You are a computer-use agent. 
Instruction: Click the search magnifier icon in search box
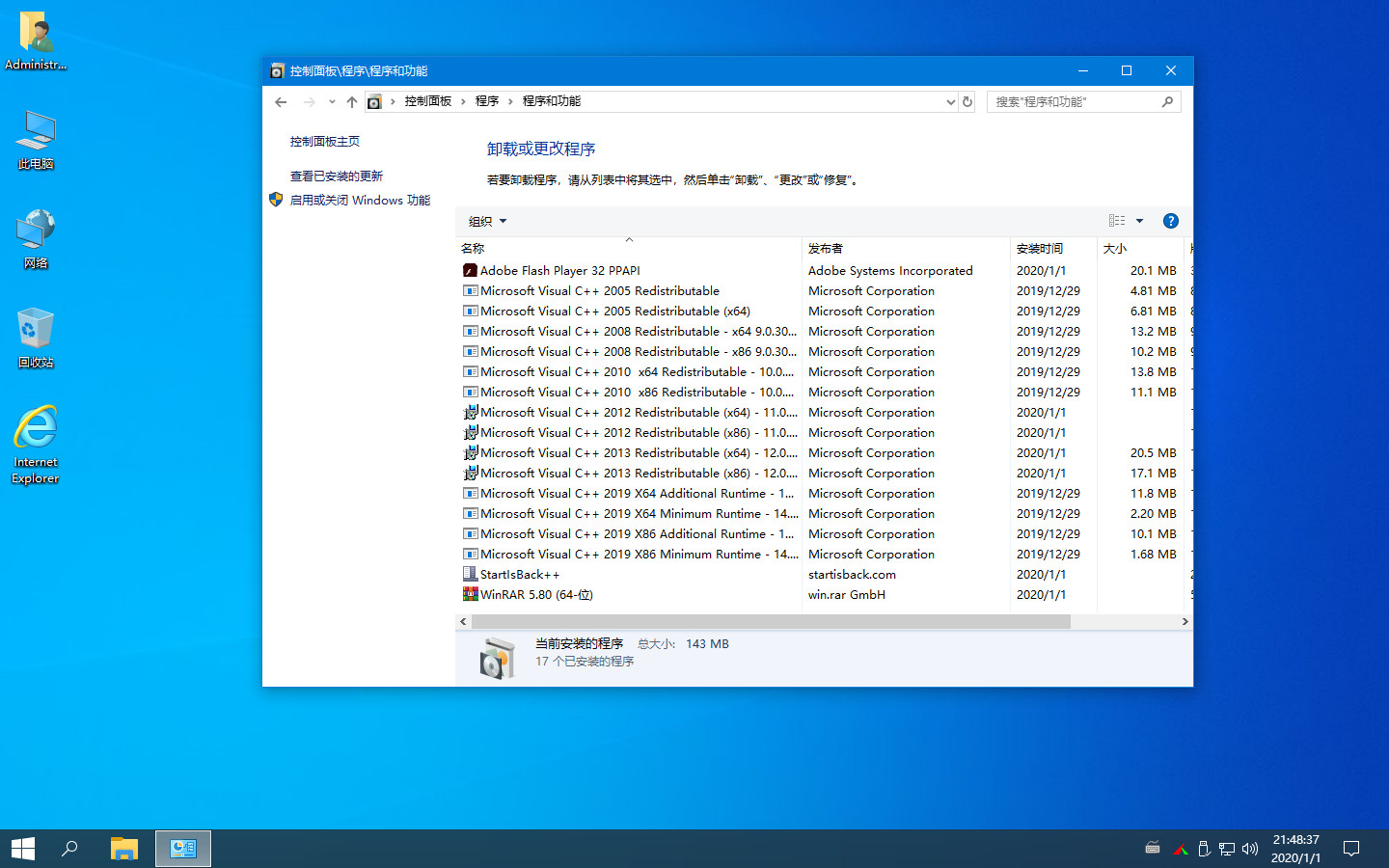click(1167, 101)
